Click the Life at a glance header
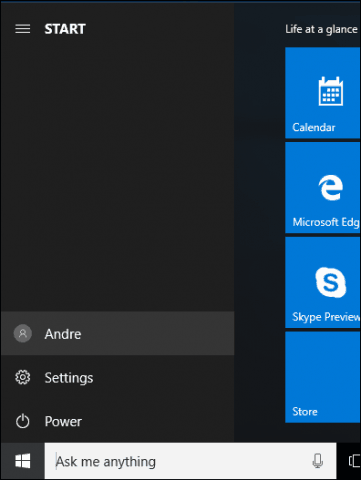 321,29
